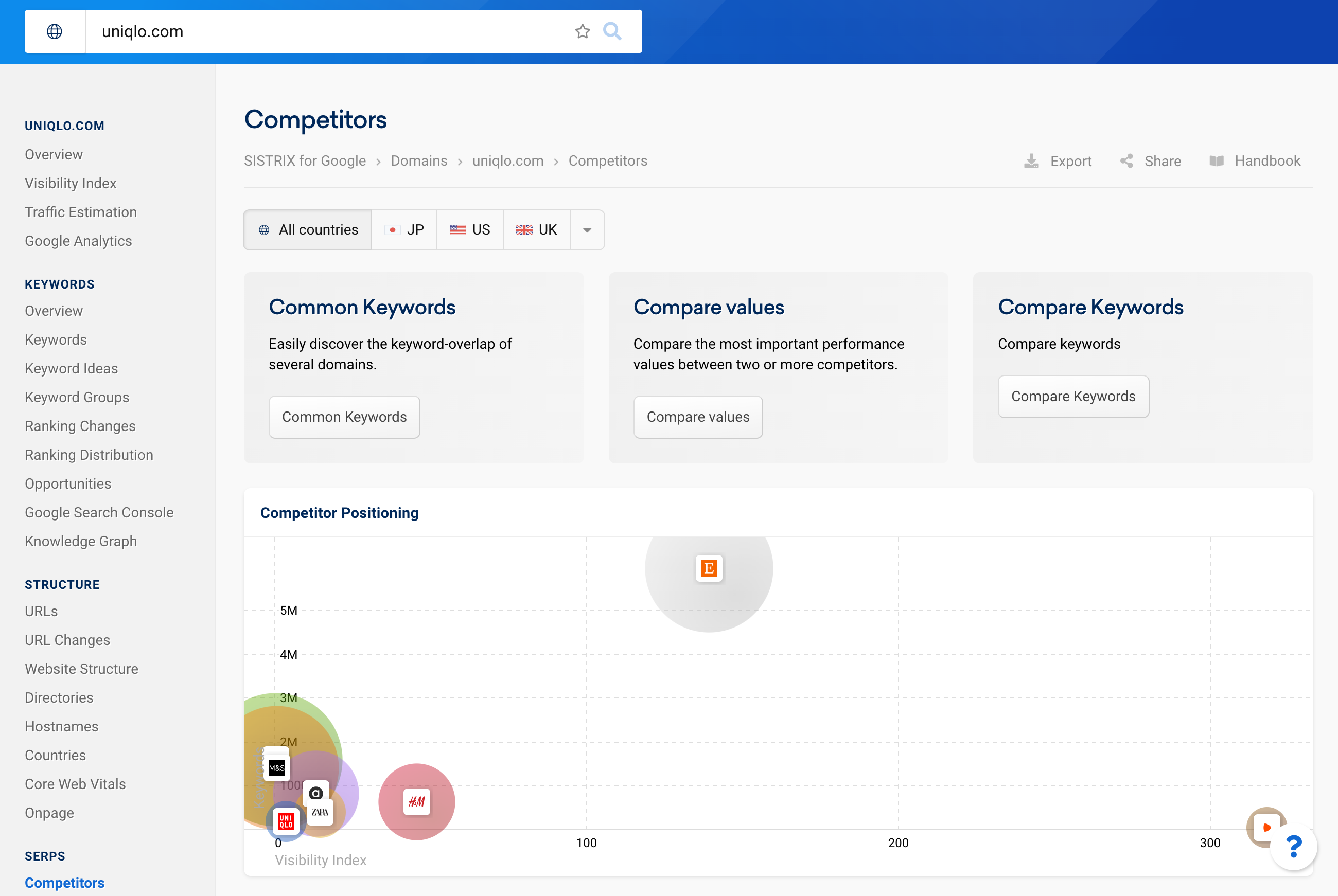Click the Export download icon
This screenshot has width=1338, height=896.
pyautogui.click(x=1031, y=161)
